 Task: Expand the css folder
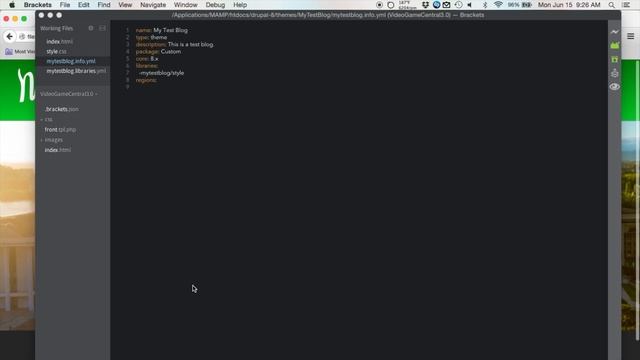point(48,119)
